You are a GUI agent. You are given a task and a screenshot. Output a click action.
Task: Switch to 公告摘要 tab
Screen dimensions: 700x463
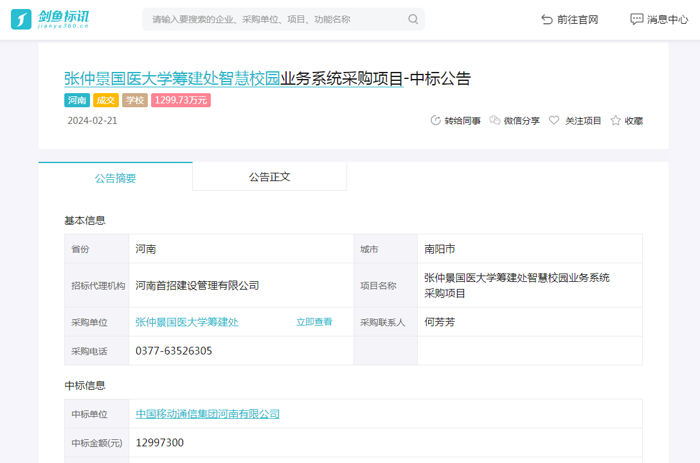tap(115, 178)
